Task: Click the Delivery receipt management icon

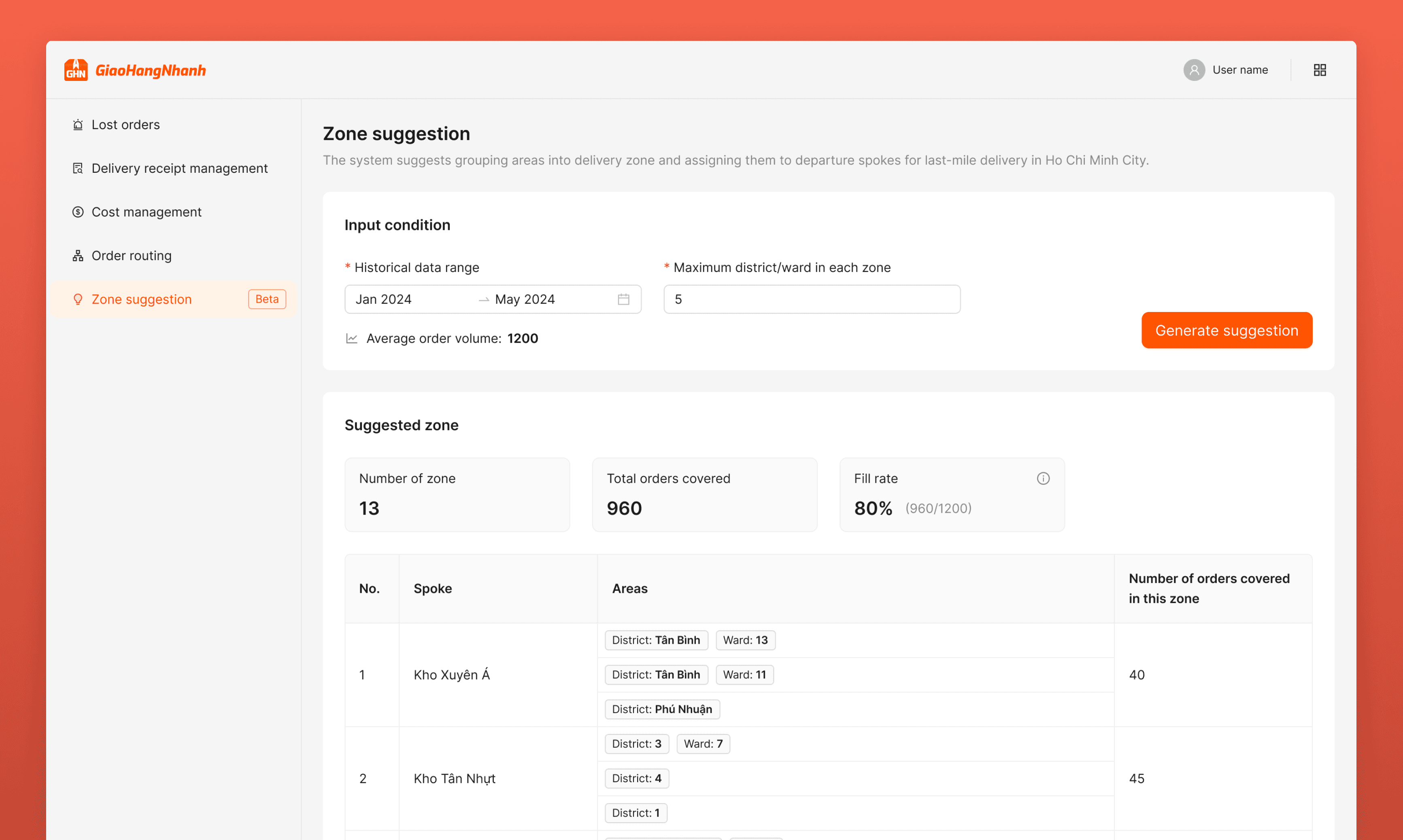Action: click(x=78, y=168)
